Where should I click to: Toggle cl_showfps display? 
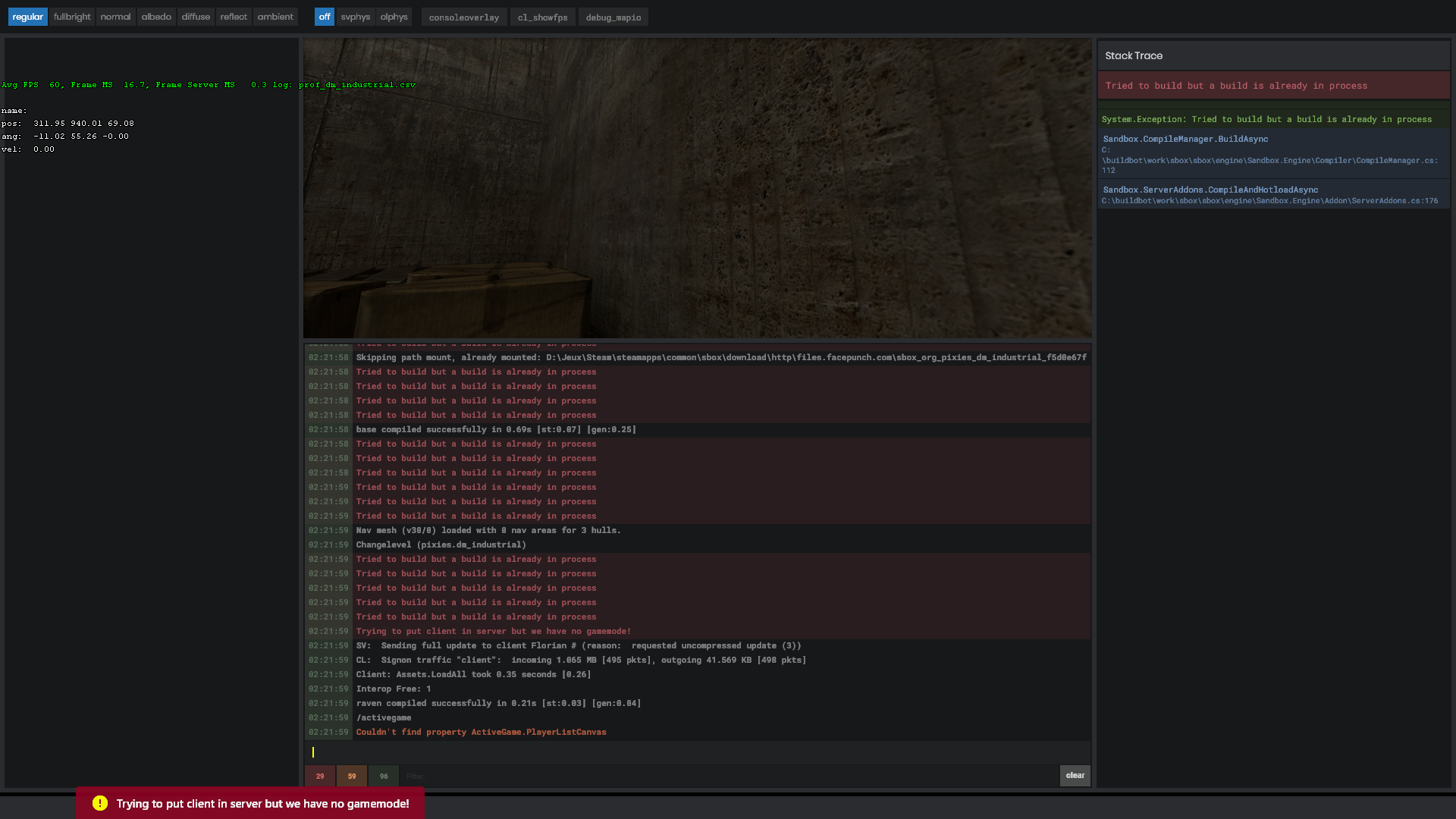click(542, 16)
